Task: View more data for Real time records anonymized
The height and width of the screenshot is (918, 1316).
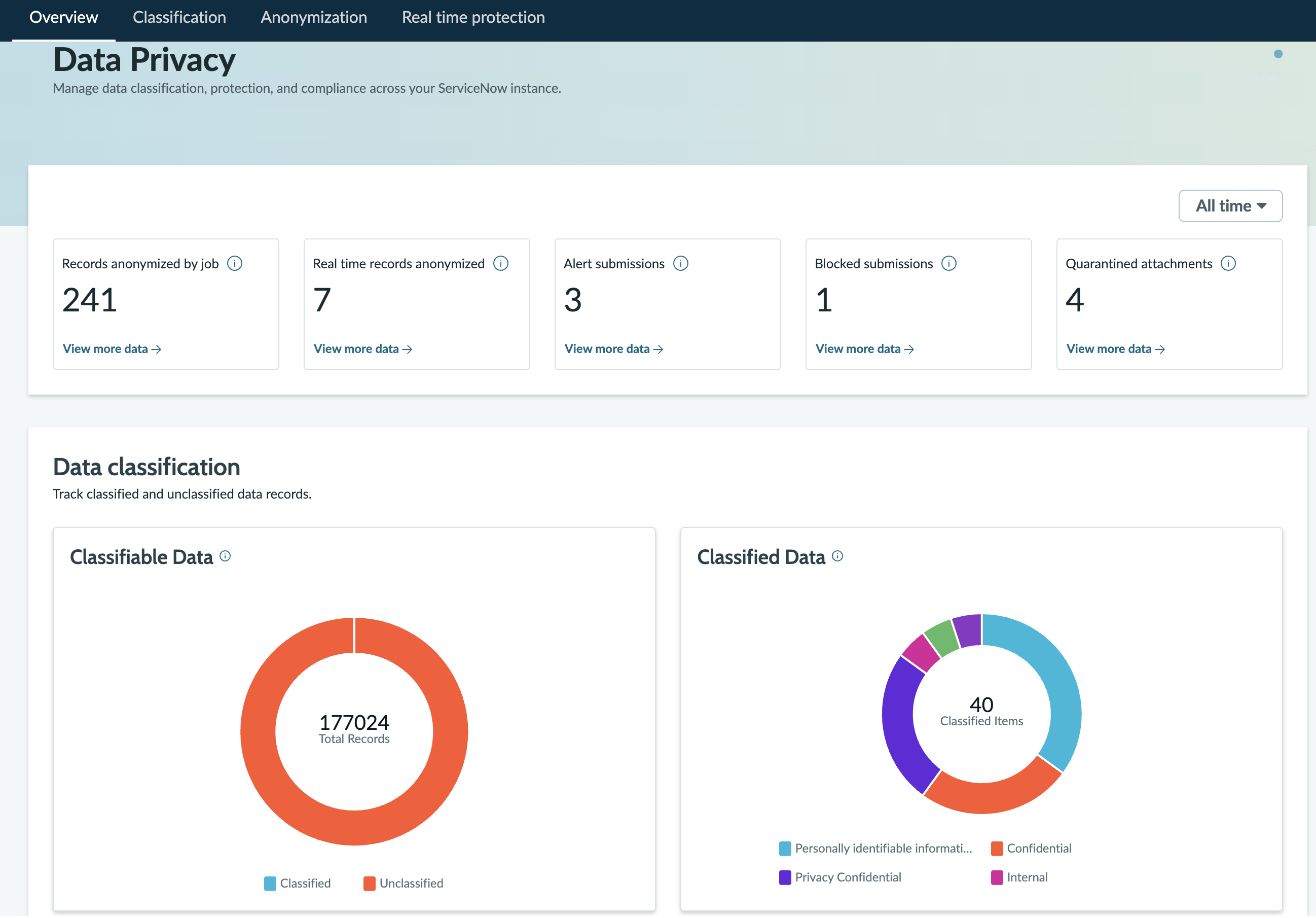Action: point(363,349)
